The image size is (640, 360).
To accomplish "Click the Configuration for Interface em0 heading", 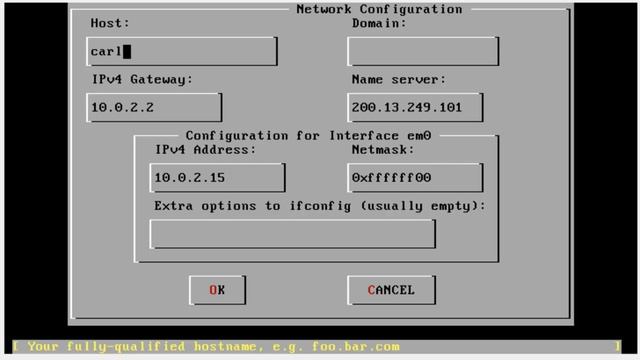I will point(308,136).
